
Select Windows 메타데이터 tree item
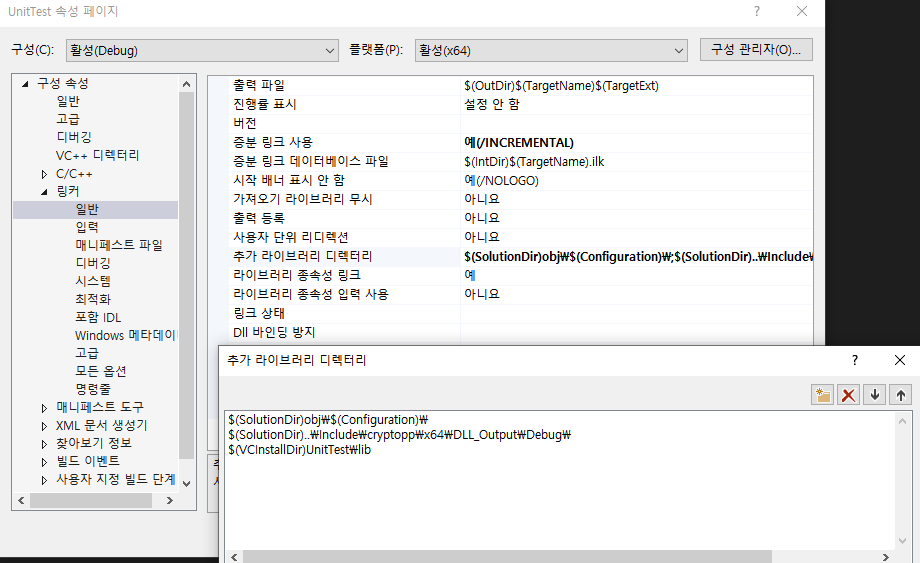coord(126,335)
